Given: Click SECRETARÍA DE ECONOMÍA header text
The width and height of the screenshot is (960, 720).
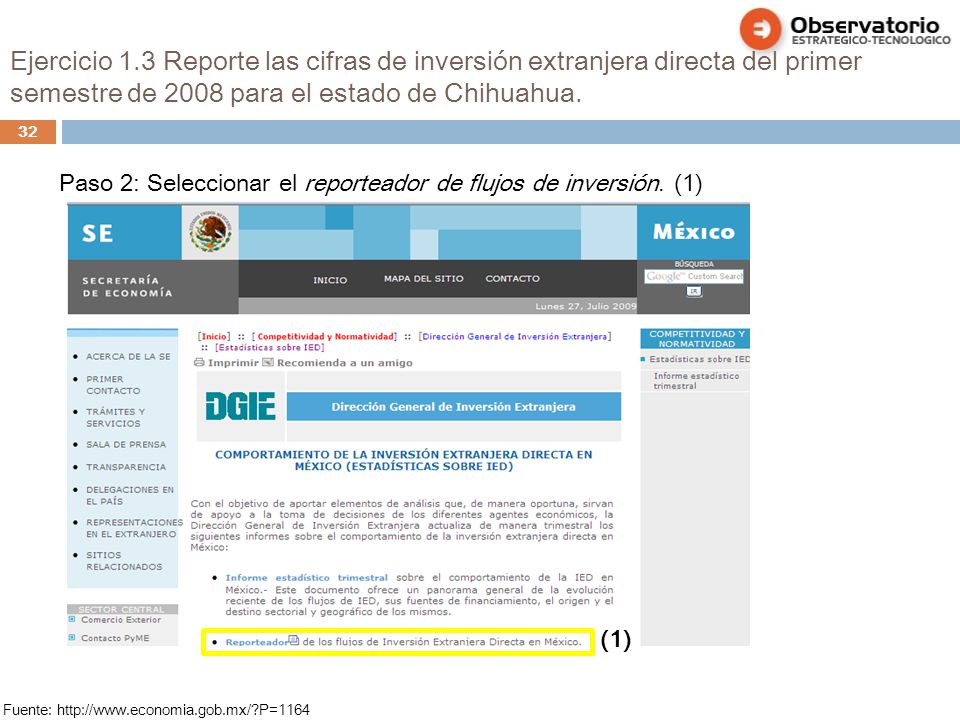Looking at the screenshot, I should coord(127,287).
